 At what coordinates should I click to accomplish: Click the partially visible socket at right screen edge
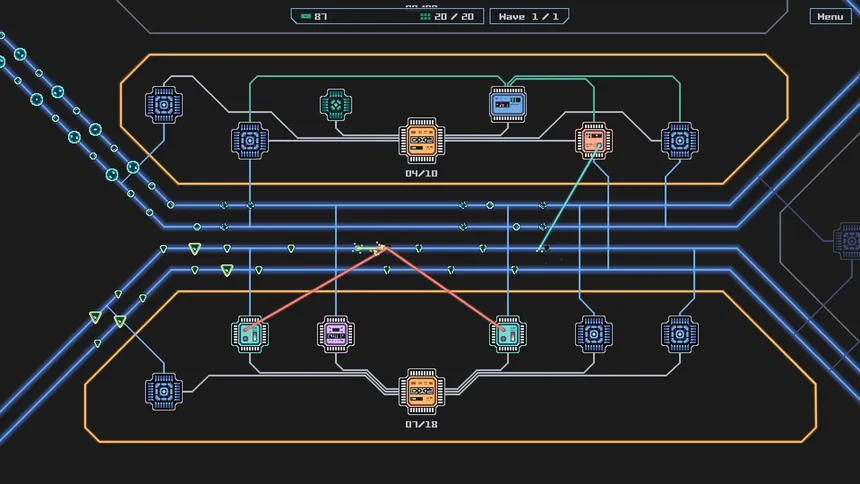click(x=847, y=240)
